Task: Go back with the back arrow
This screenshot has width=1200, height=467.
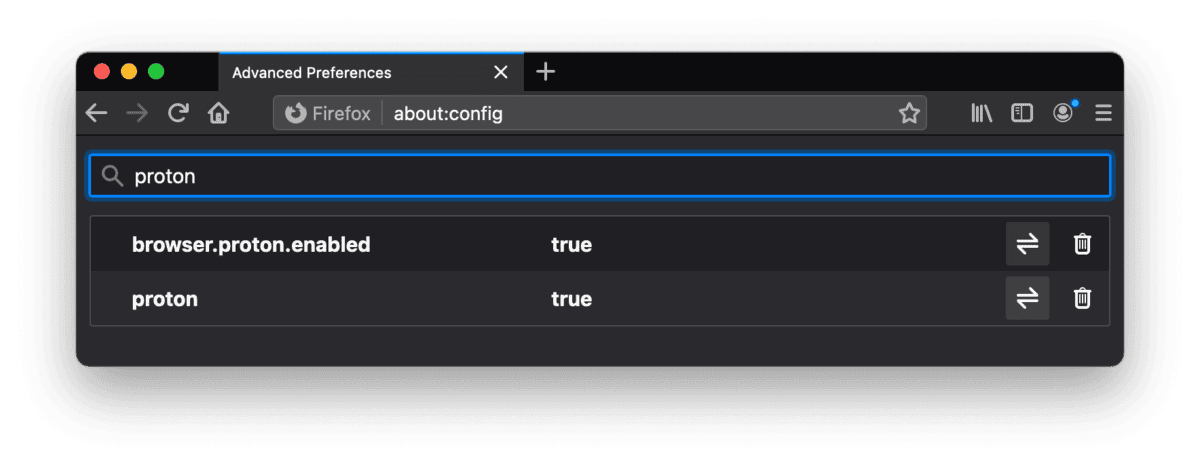Action: 96,113
